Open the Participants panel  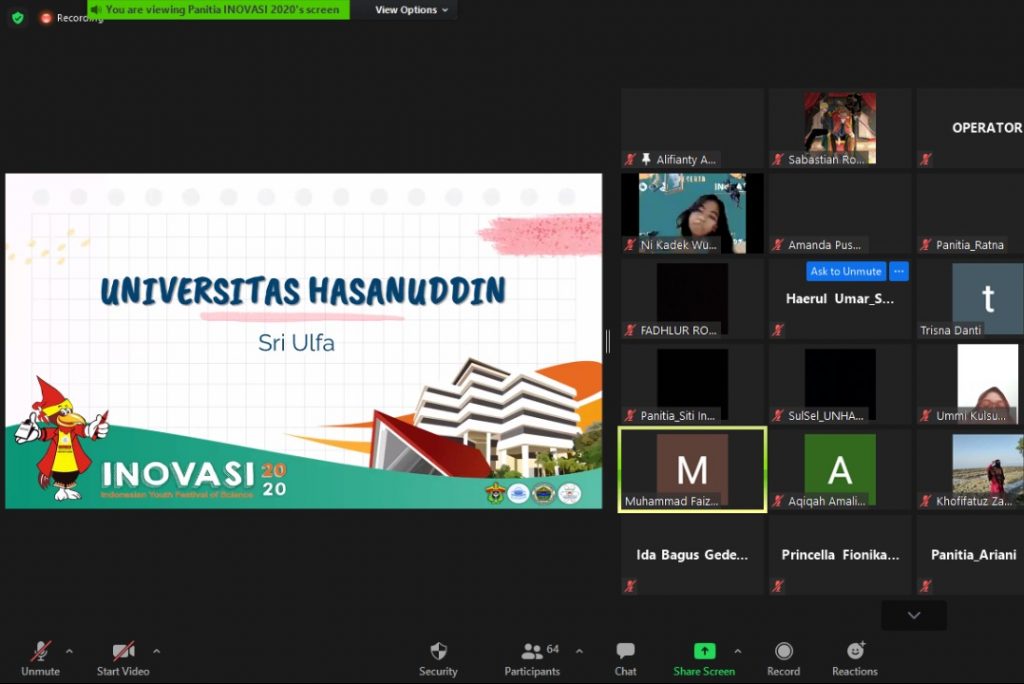pyautogui.click(x=532, y=652)
